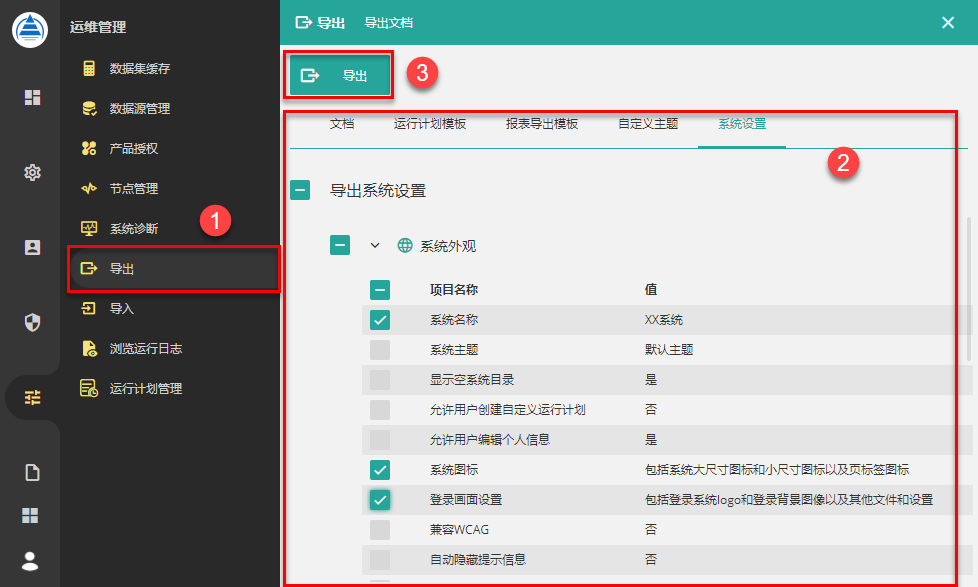The width and height of the screenshot is (978, 587).
Task: Enable the 系统主题 checkbox
Action: (380, 350)
